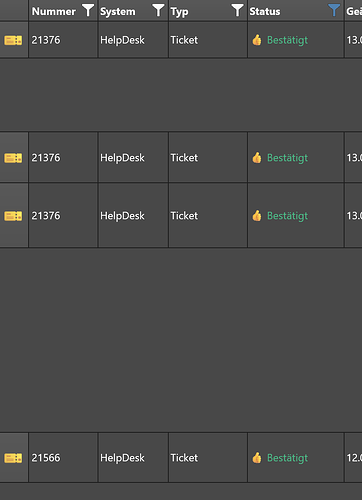Click thumbs-up status icon in row 21566
This screenshot has width=362, height=500.
coord(257,458)
